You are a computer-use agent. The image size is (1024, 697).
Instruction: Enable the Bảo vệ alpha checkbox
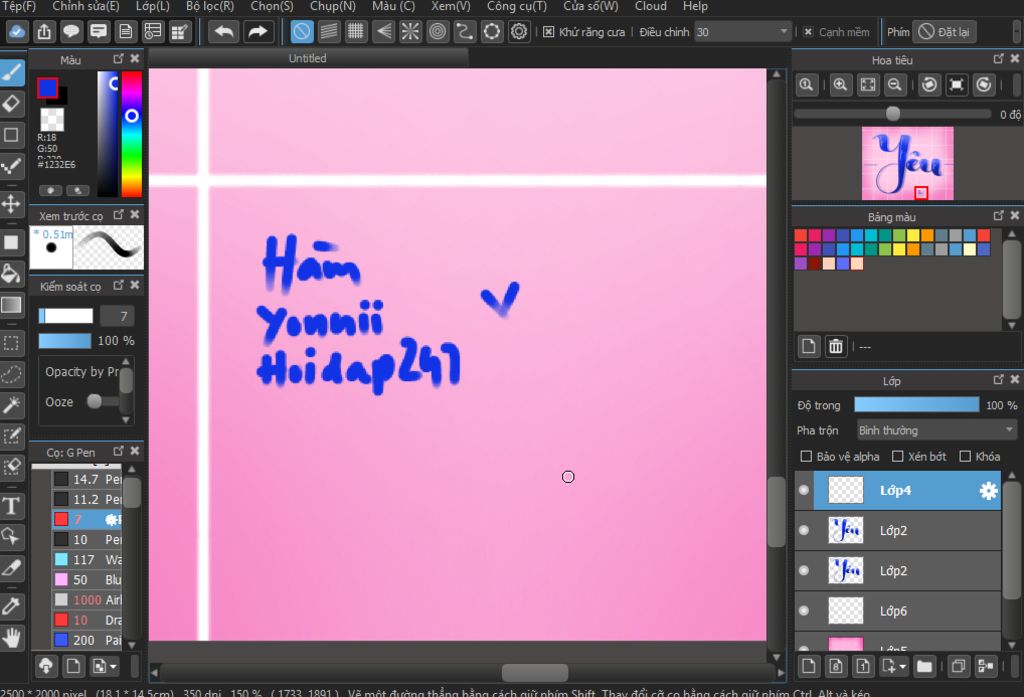pos(807,457)
